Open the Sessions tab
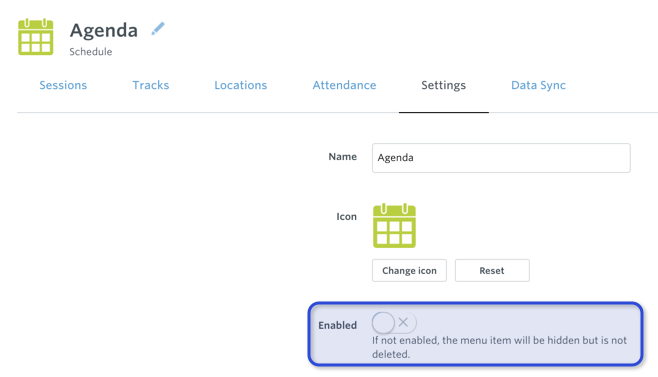This screenshot has height=377, width=658. pos(63,85)
